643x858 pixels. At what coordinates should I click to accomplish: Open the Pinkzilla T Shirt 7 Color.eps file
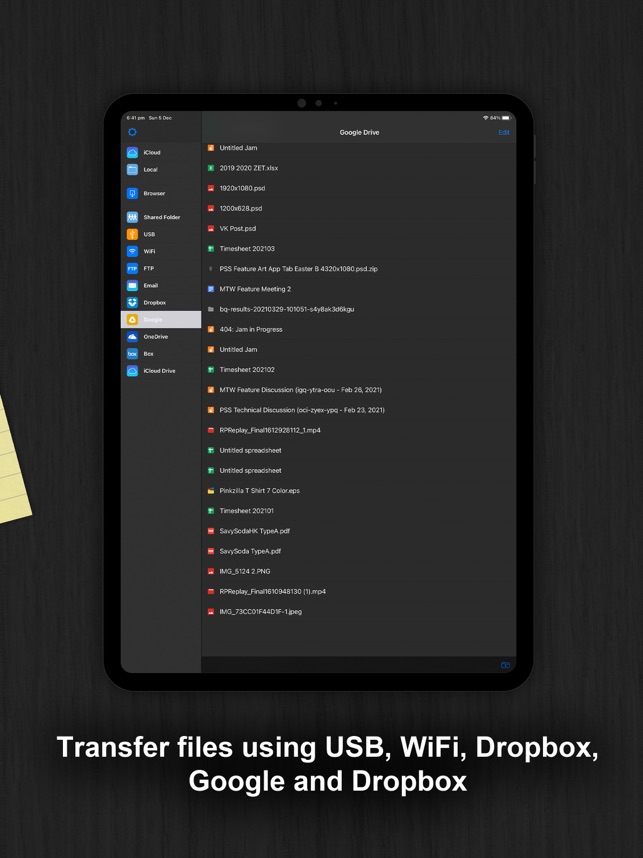click(x=259, y=491)
